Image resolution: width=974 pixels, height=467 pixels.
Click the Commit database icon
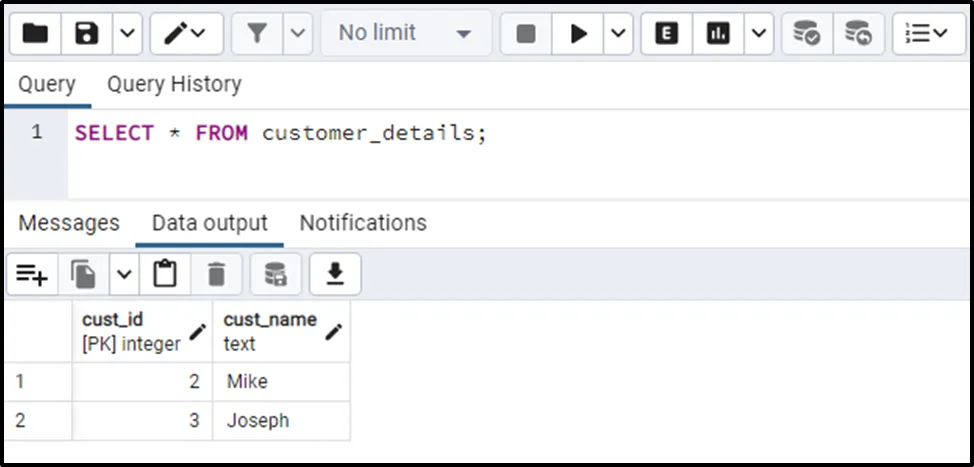806,34
